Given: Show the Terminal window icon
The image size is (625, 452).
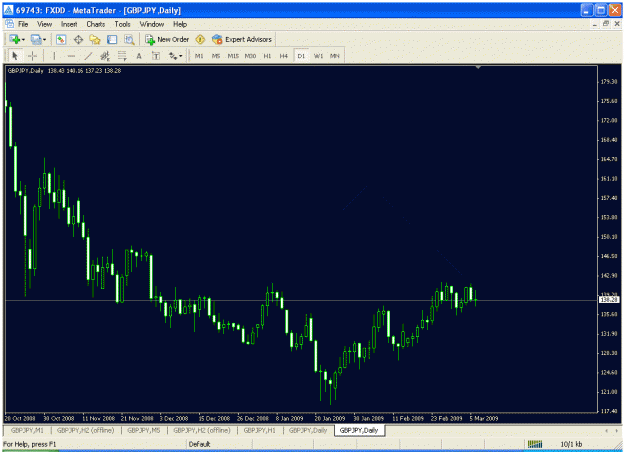Looking at the screenshot, I should click(x=112, y=39).
